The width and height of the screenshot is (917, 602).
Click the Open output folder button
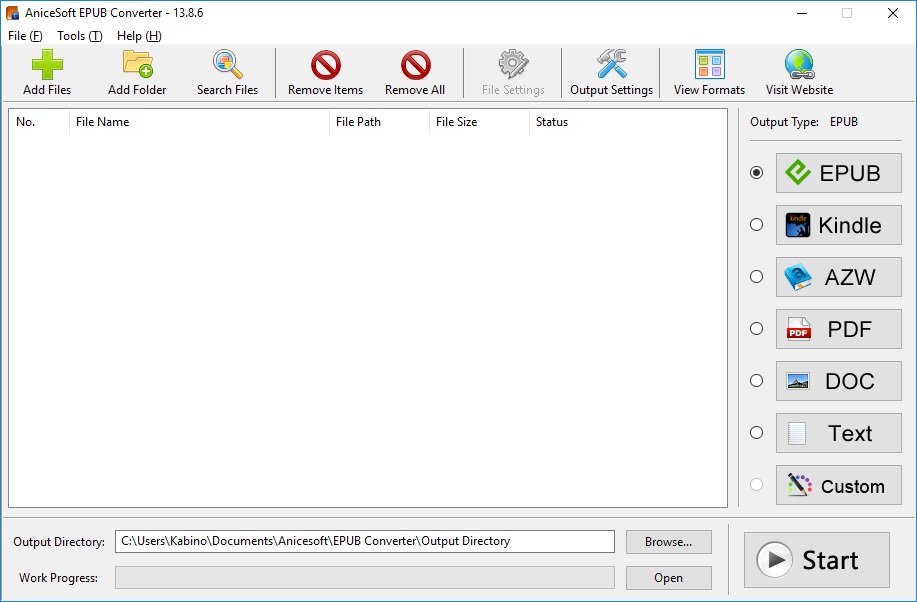pyautogui.click(x=668, y=578)
